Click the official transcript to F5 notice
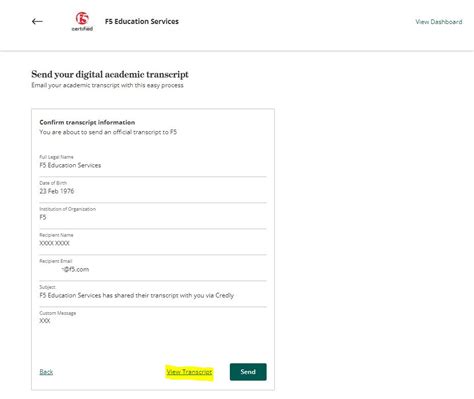Image resolution: width=474 pixels, height=399 pixels. (108, 132)
